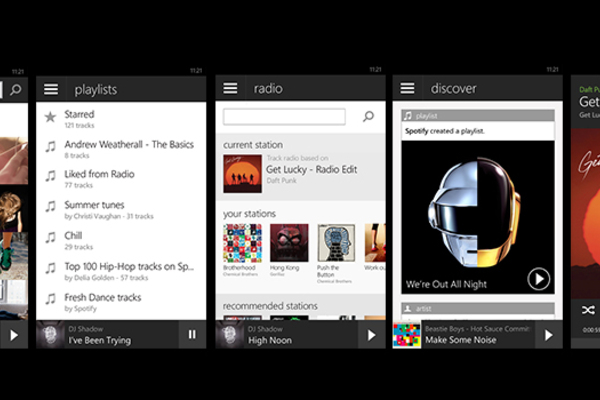Tap Hot Sauce Committee album thumbnail

click(407, 335)
